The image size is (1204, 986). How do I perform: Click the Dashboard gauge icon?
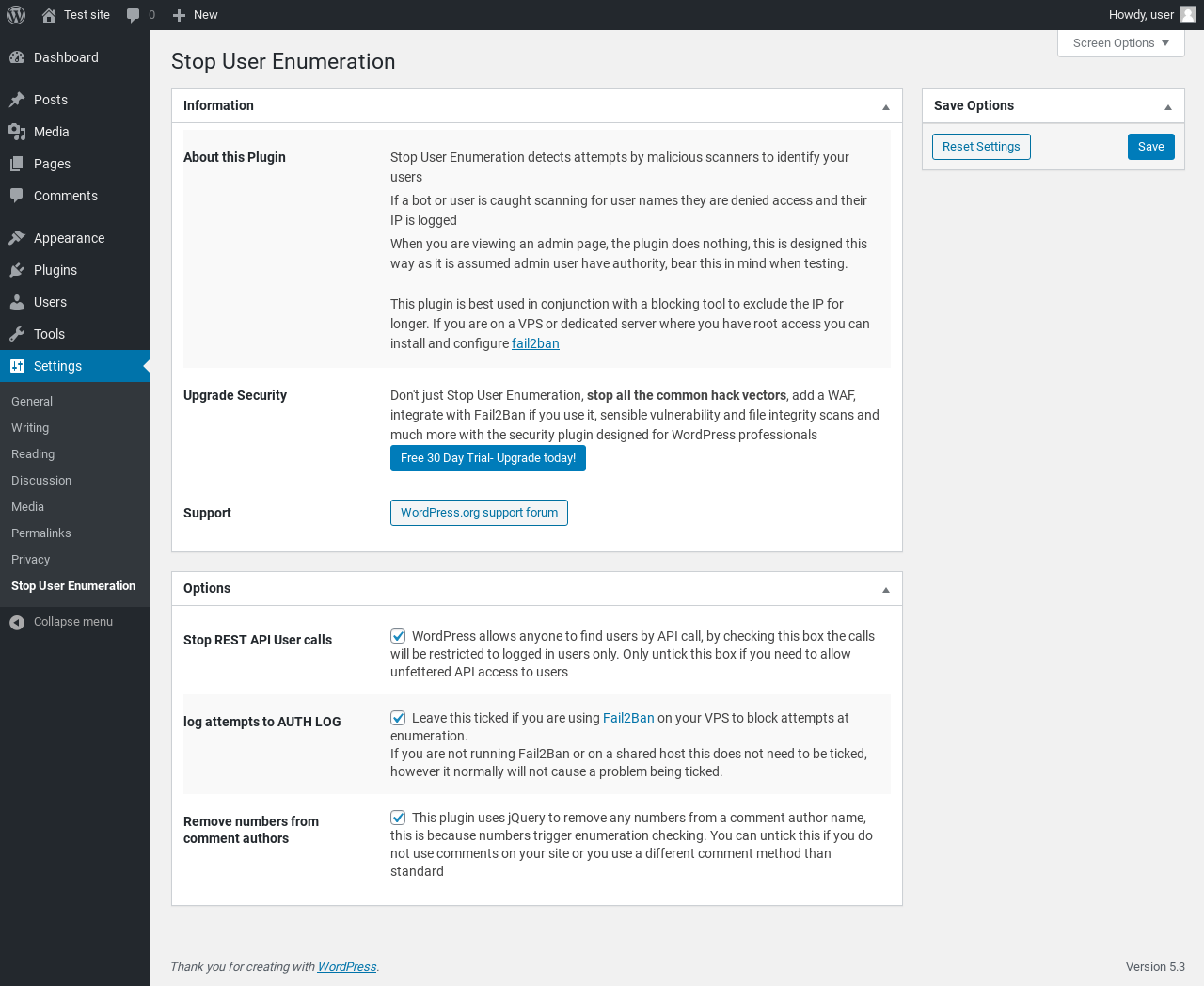(x=17, y=57)
